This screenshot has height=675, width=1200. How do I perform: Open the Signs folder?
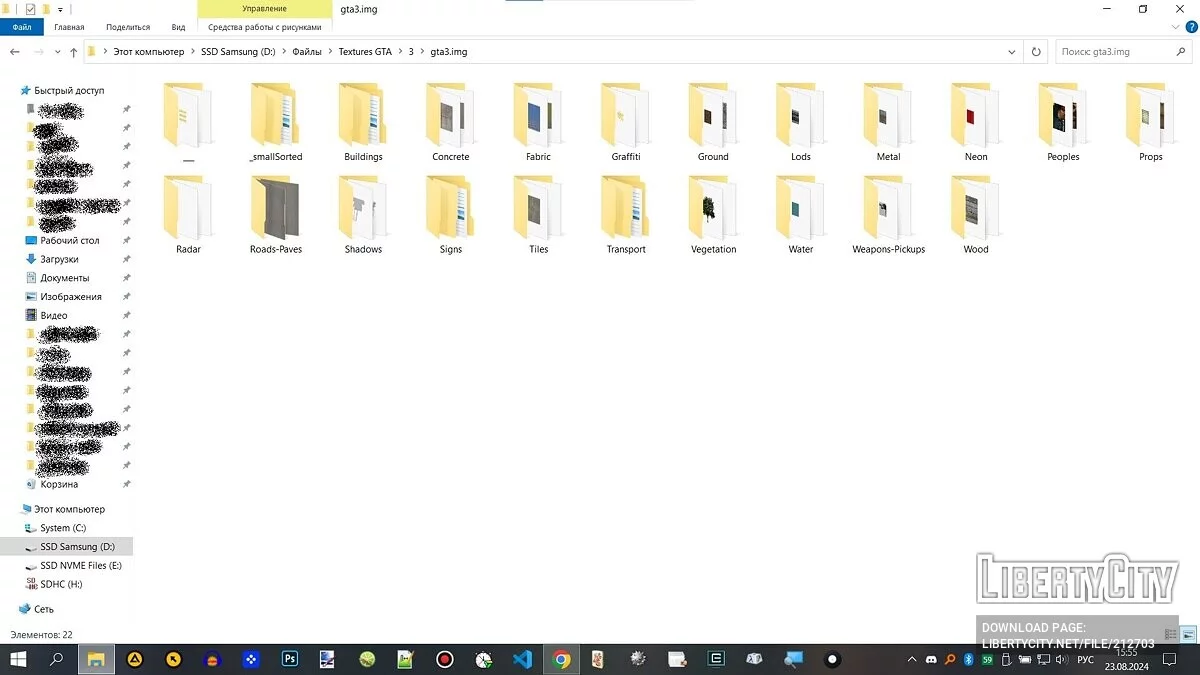coord(450,215)
